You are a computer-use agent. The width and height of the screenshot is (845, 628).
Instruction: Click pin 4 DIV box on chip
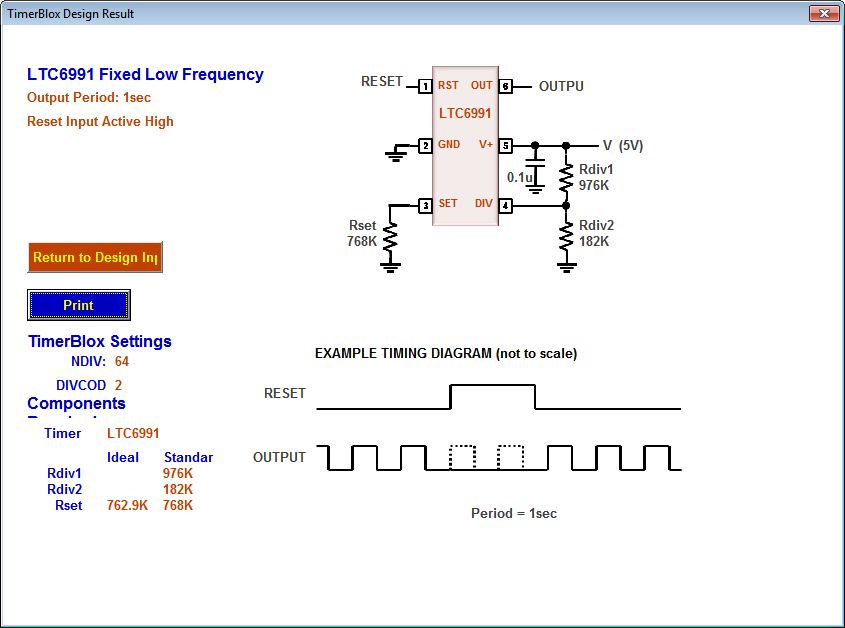506,205
